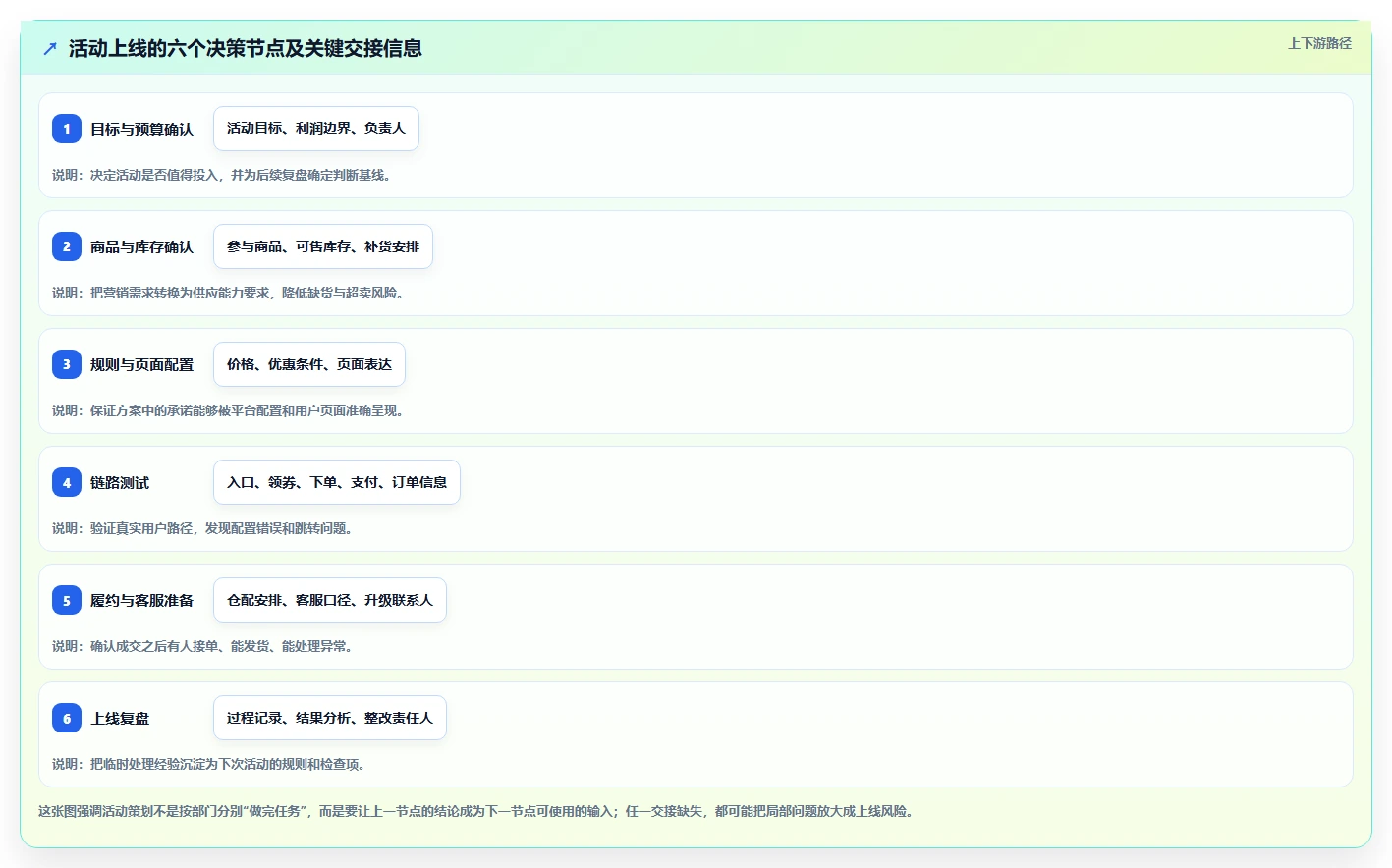Click the arrow icon beside the title
Screen dimensions: 1392x868
pos(50,48)
